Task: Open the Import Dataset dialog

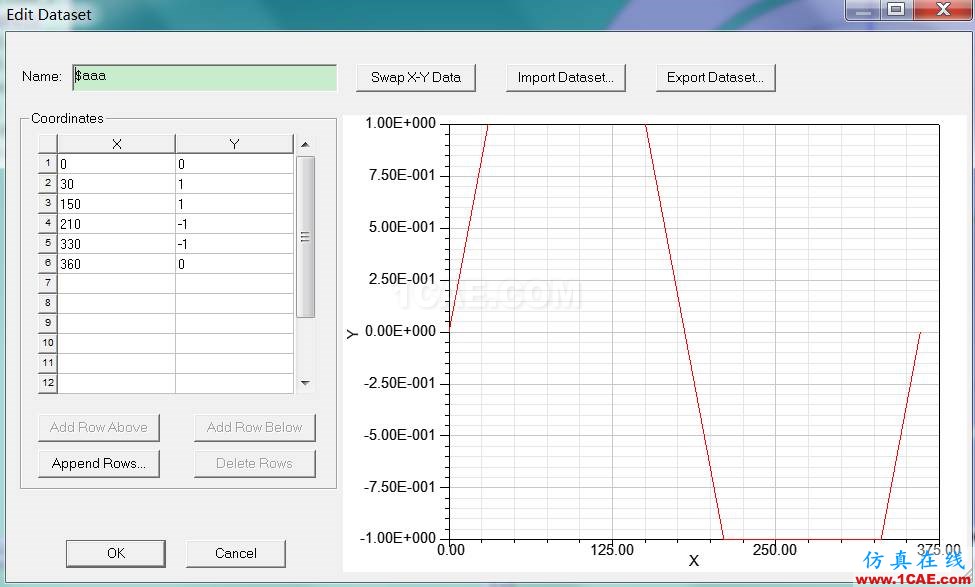Action: pyautogui.click(x=565, y=78)
